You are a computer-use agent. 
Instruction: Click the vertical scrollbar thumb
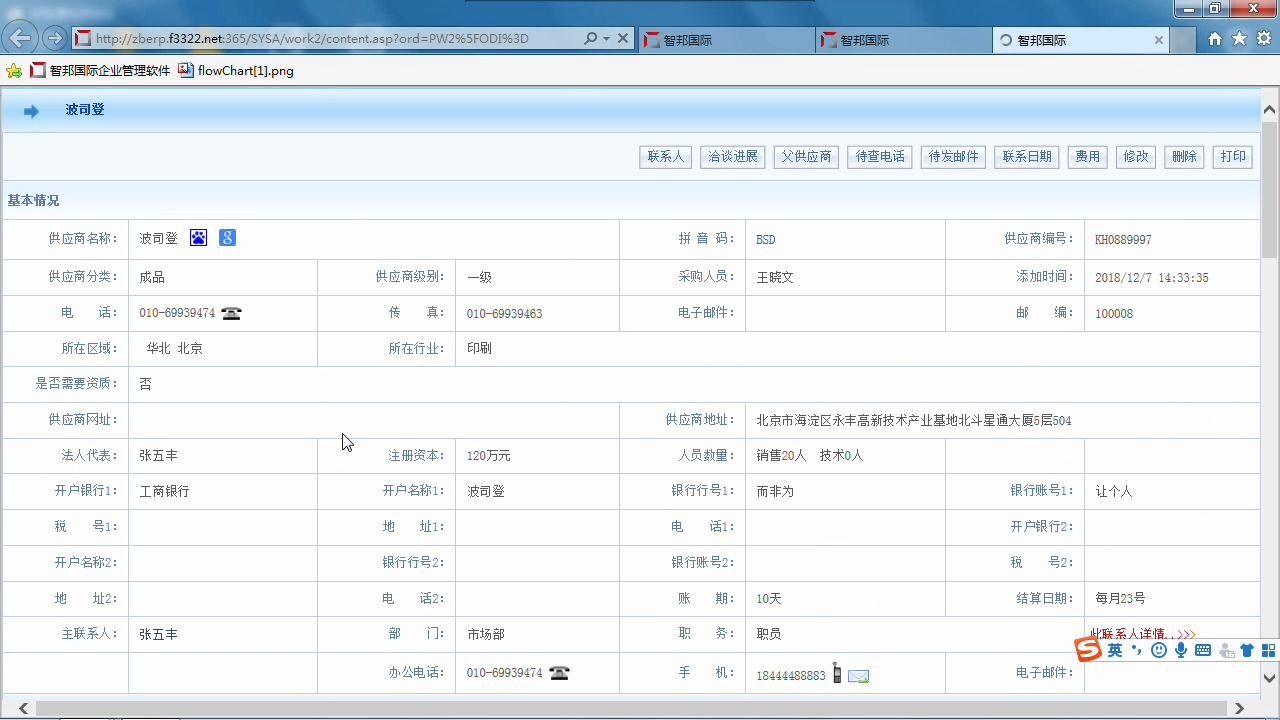(x=1269, y=189)
